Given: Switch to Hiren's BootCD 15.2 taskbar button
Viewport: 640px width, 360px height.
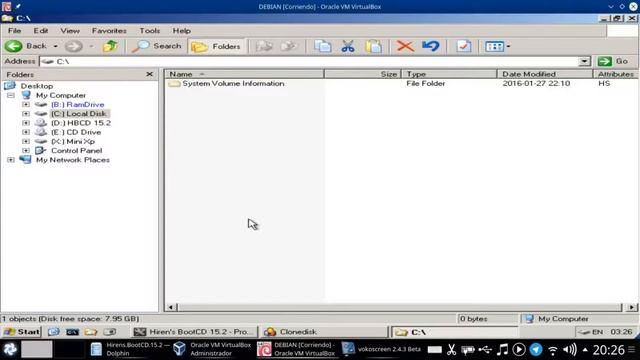Looking at the screenshot, I should click(x=194, y=332).
